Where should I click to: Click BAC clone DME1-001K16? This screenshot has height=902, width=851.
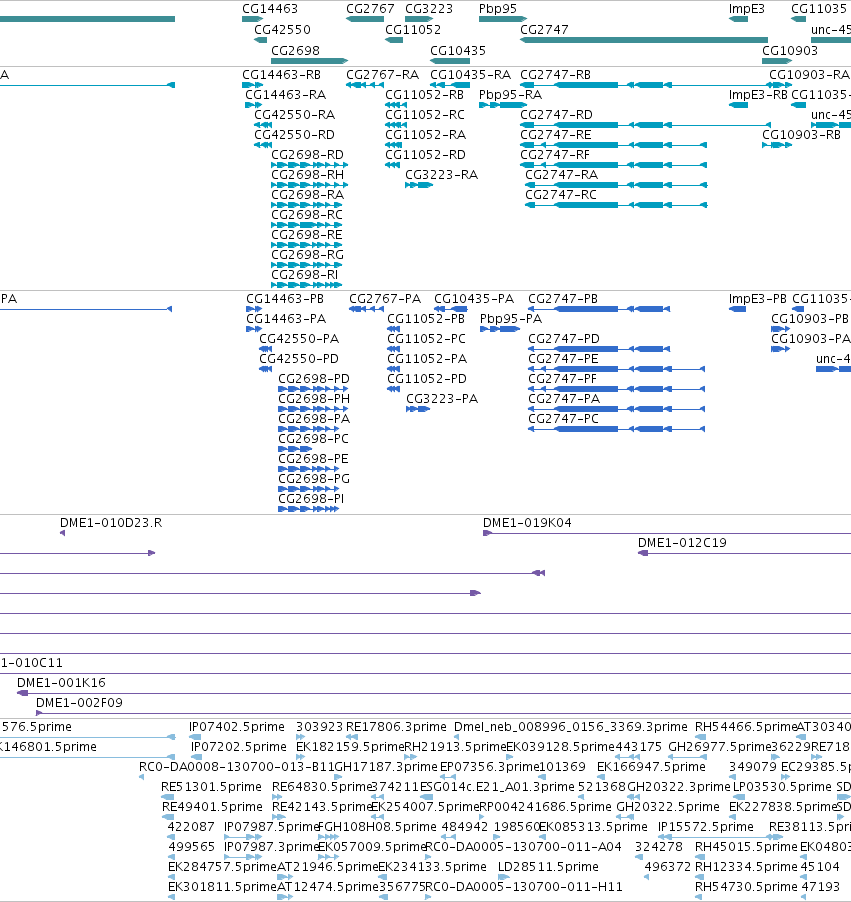[x=61, y=683]
